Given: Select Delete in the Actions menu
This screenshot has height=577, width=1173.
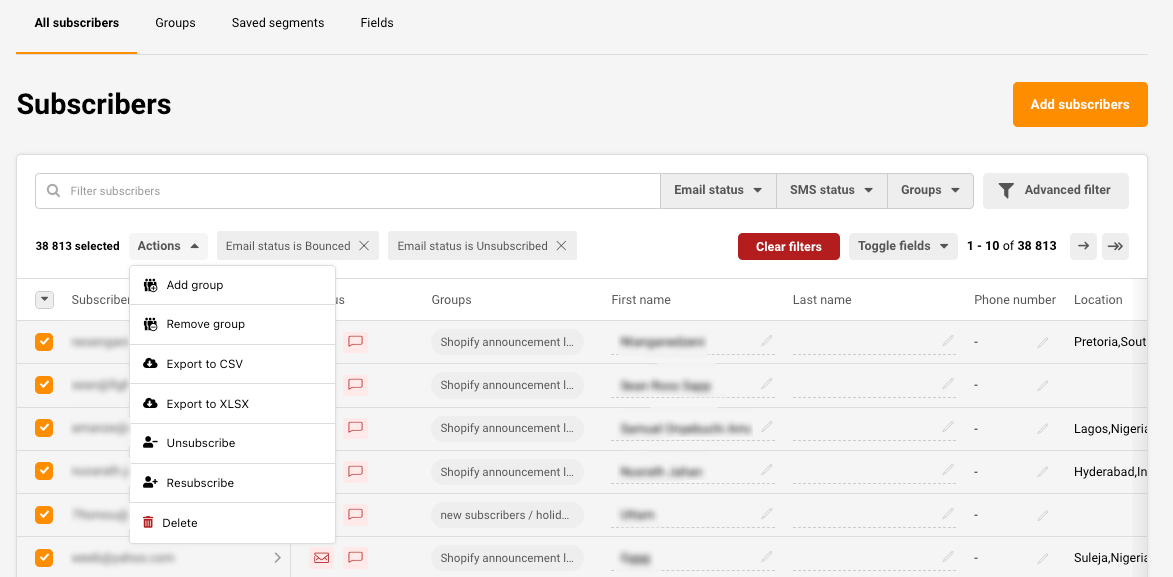Looking at the screenshot, I should coord(180,523).
